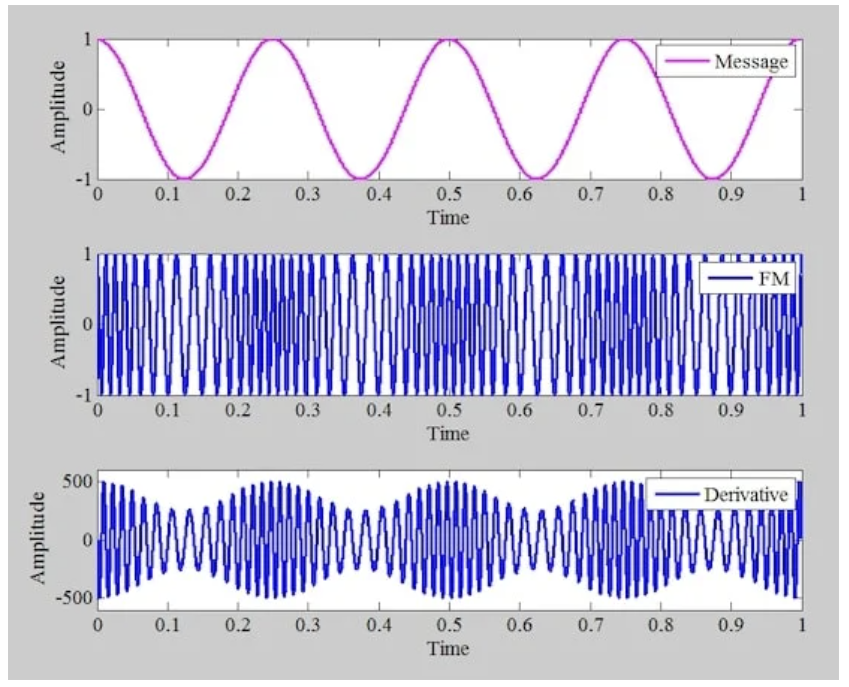Click the -1 y-axis tick of FM plot

coord(83,395)
